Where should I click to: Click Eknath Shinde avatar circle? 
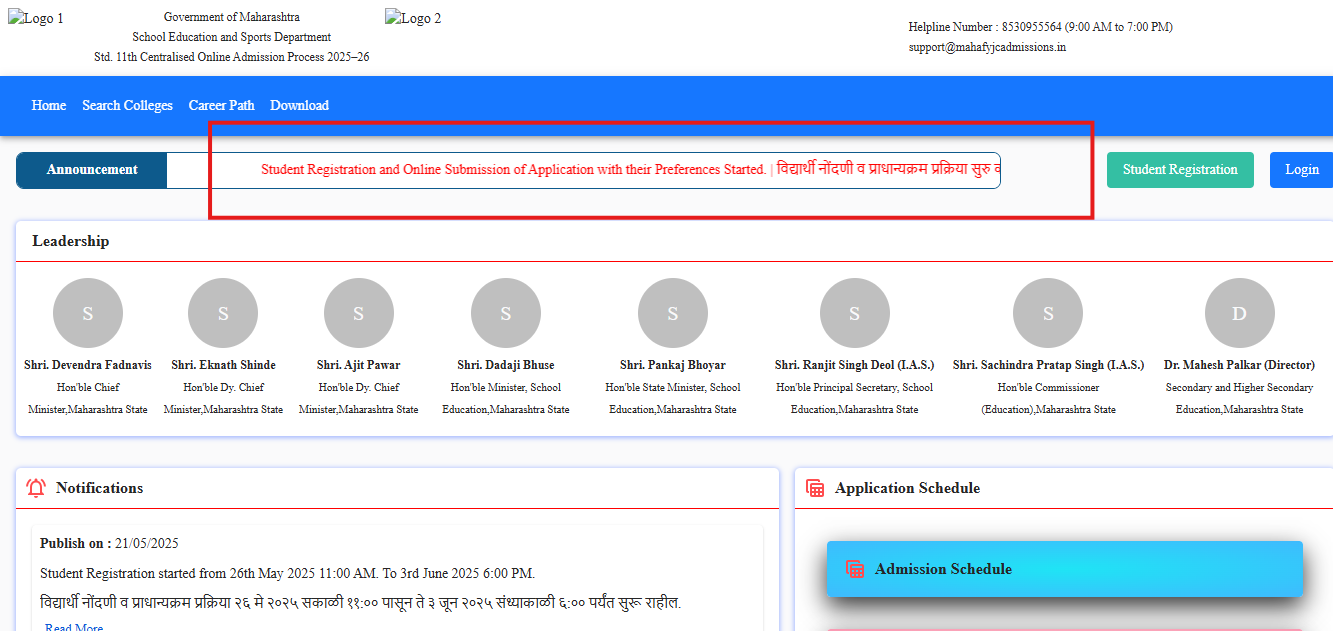(223, 313)
